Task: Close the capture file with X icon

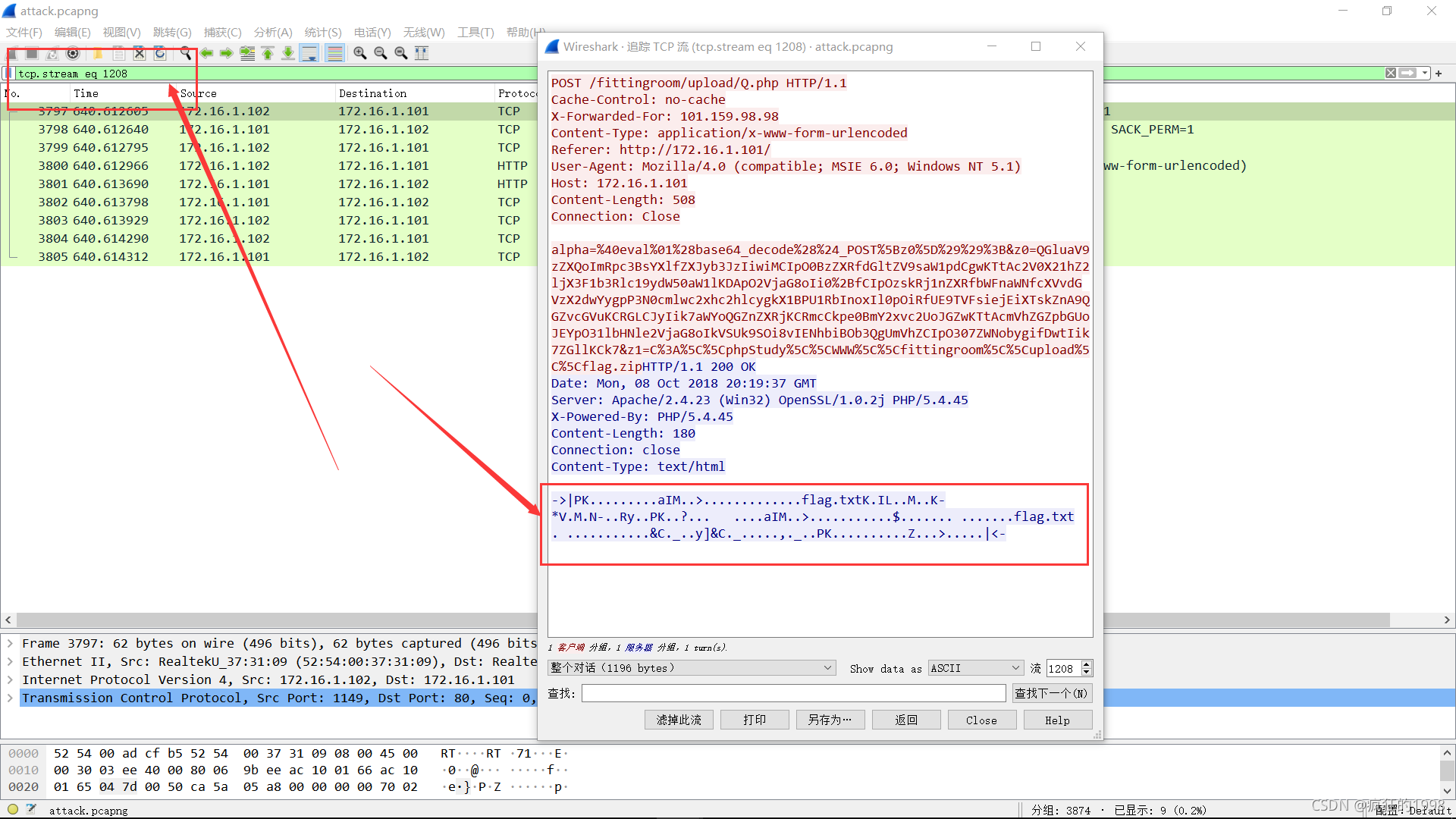Action: [x=139, y=53]
